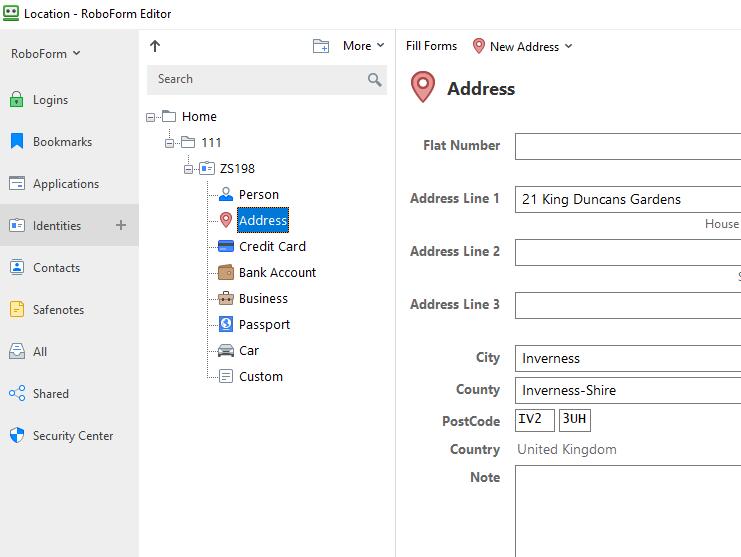Click the up arrow navigation icon
Image resolution: width=741 pixels, height=557 pixels.
pos(155,46)
